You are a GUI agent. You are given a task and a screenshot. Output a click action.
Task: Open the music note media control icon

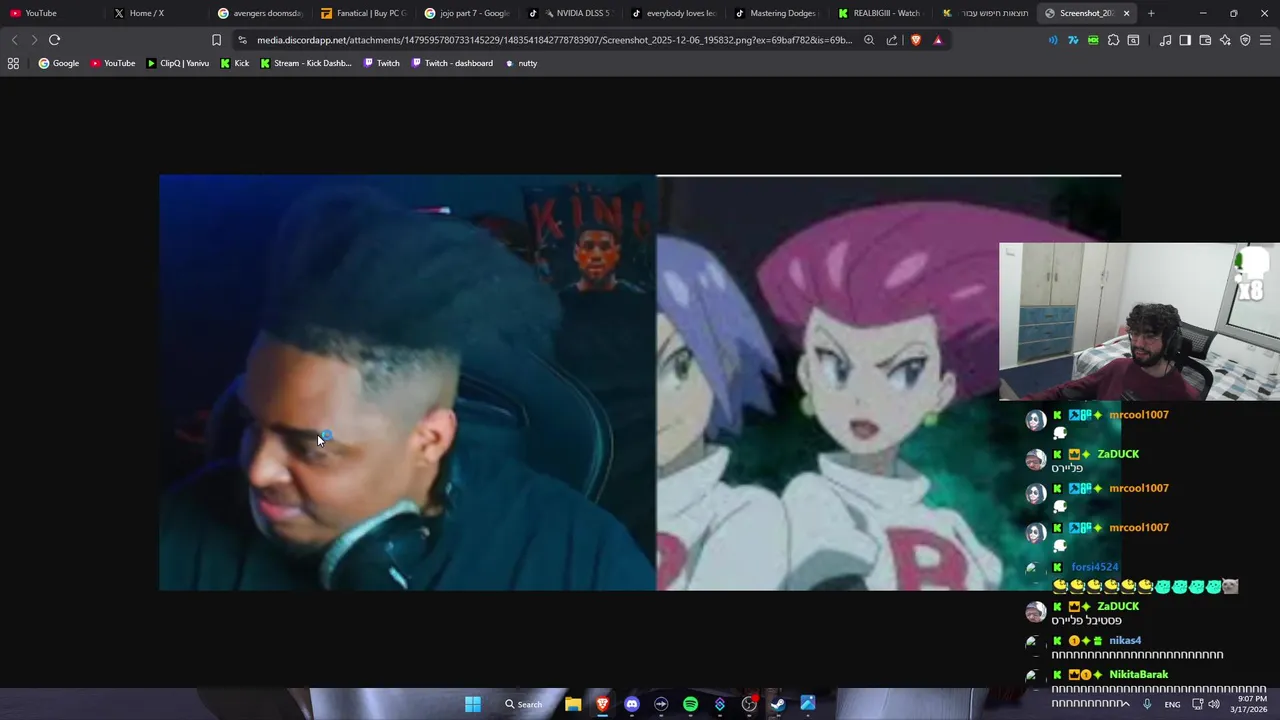coord(1165,40)
